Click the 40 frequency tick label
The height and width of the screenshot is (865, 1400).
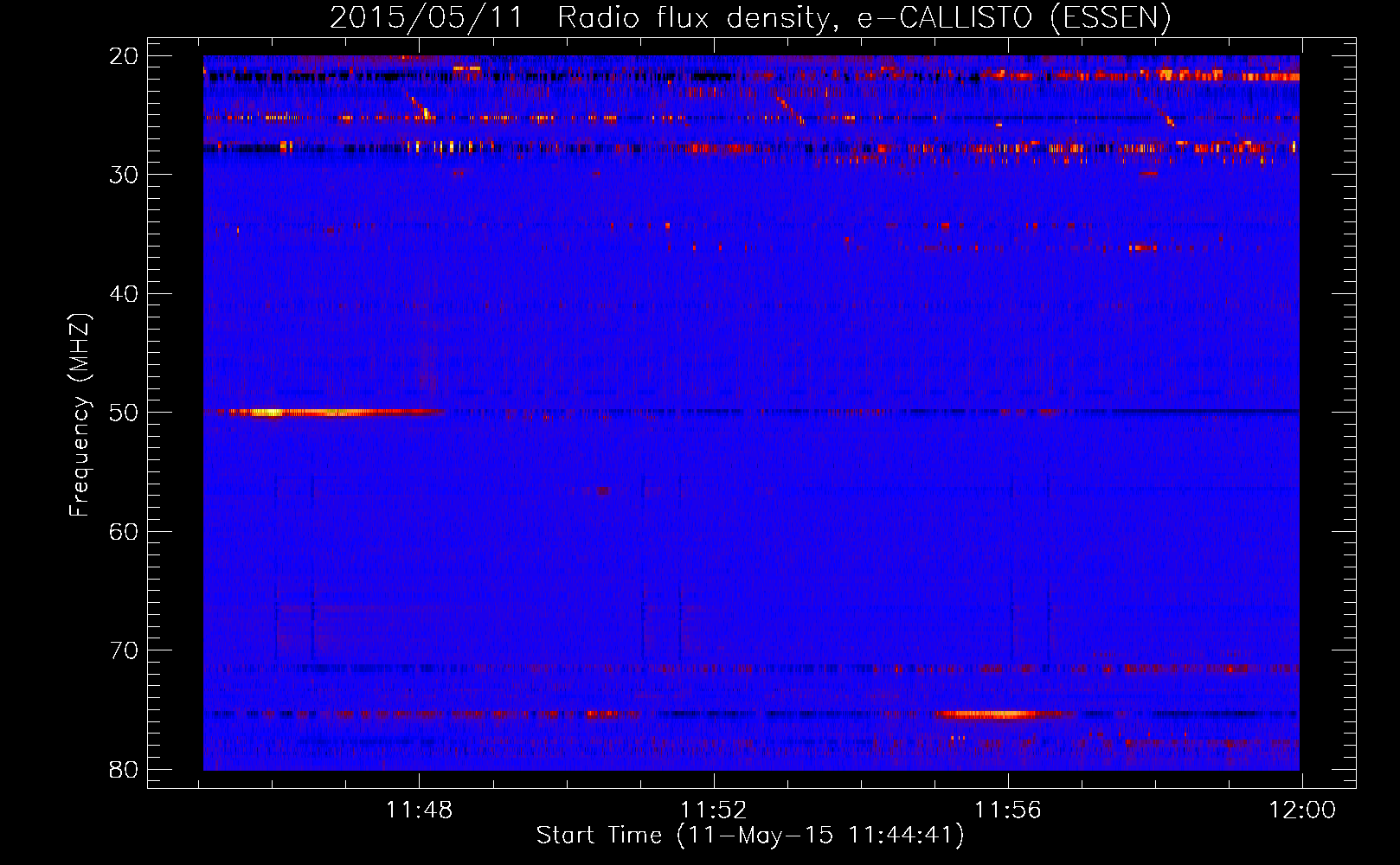[x=125, y=294]
